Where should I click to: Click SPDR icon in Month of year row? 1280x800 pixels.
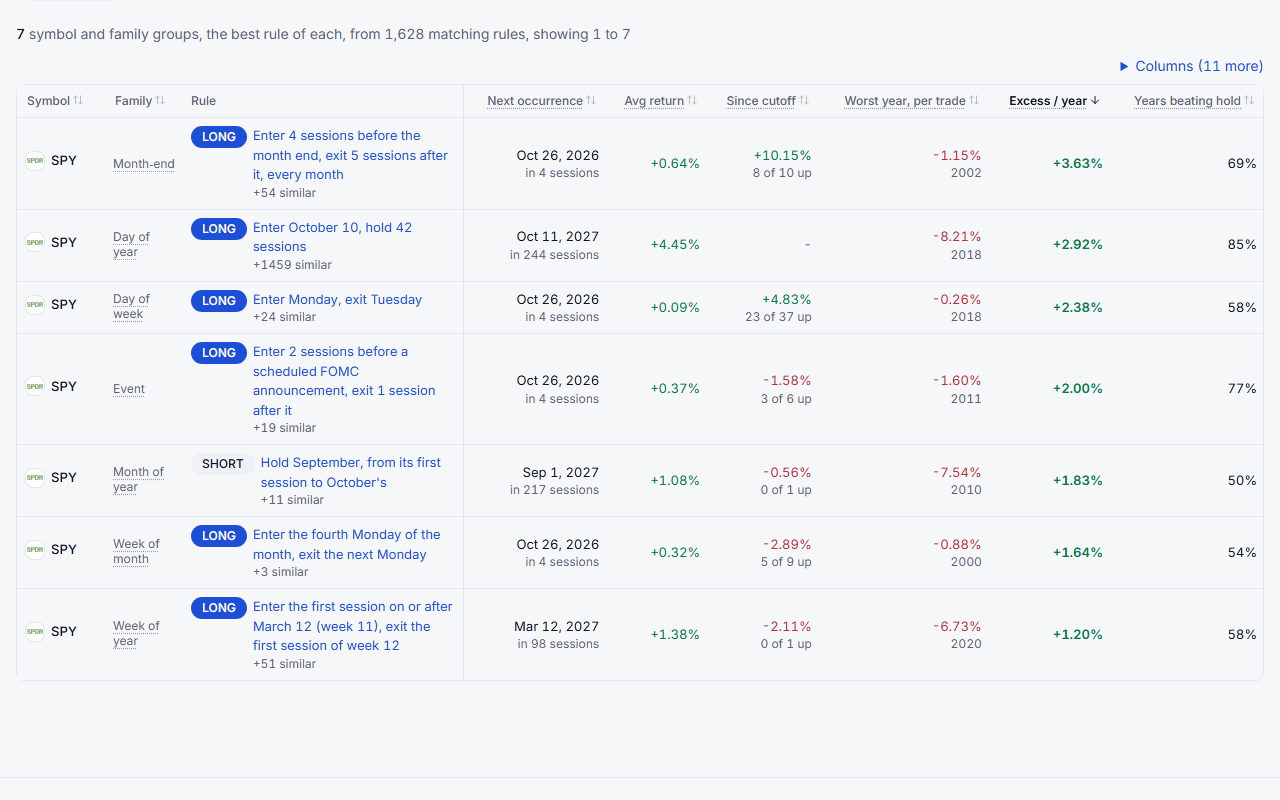pyautogui.click(x=35, y=477)
